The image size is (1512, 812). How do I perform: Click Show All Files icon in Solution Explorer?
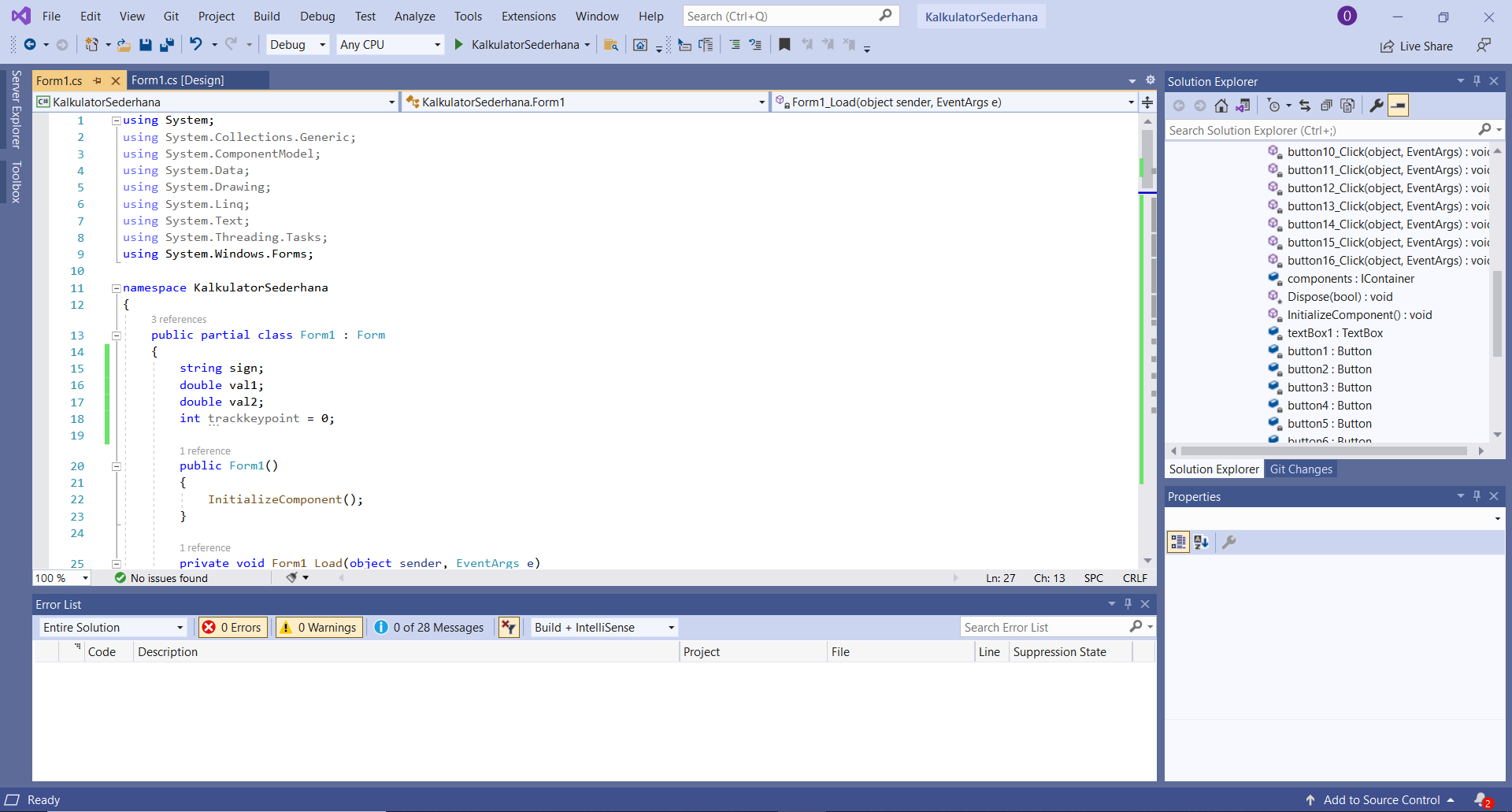1347,106
